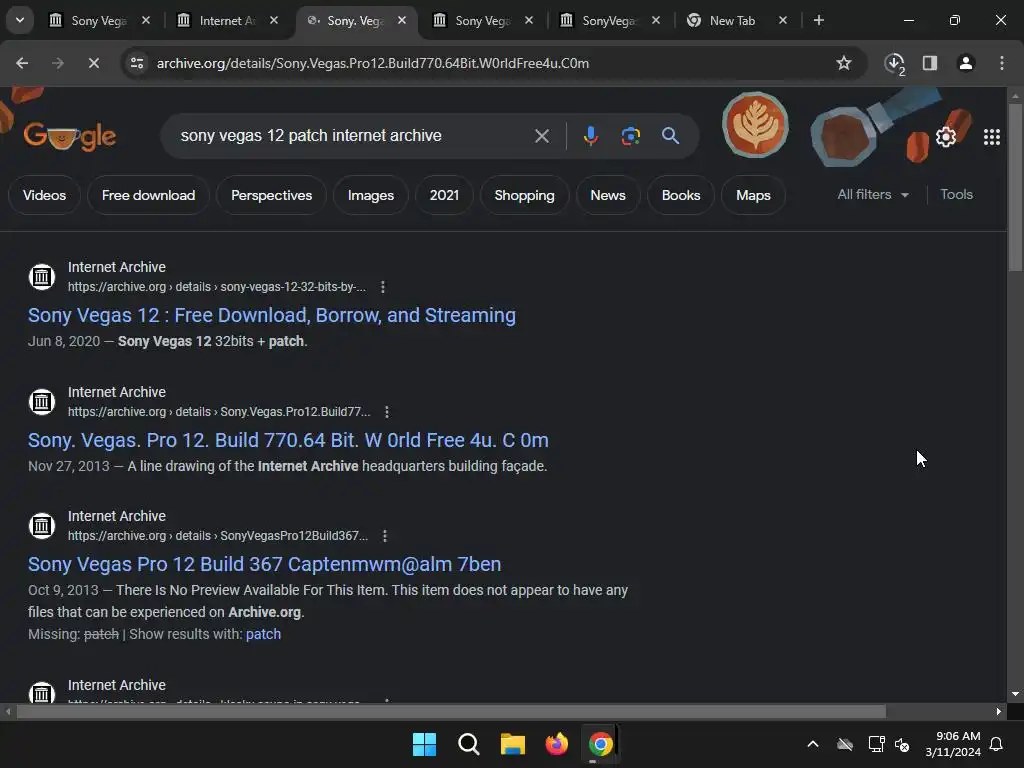The image size is (1024, 768).
Task: Filter results by Videos
Action: 44,195
